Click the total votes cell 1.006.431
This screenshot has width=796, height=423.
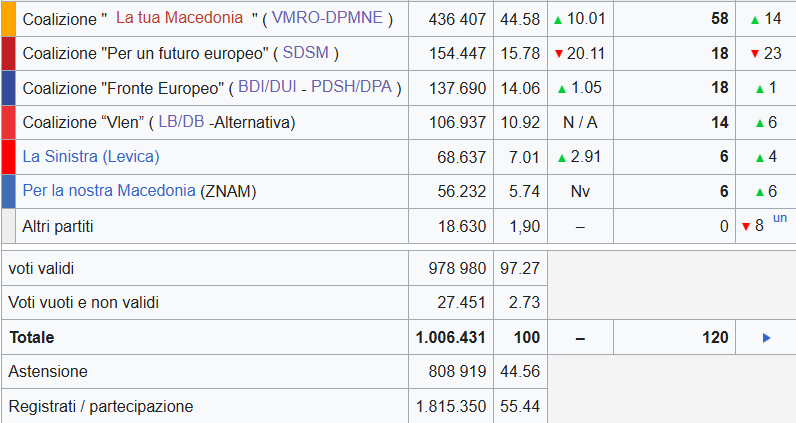[x=450, y=338]
